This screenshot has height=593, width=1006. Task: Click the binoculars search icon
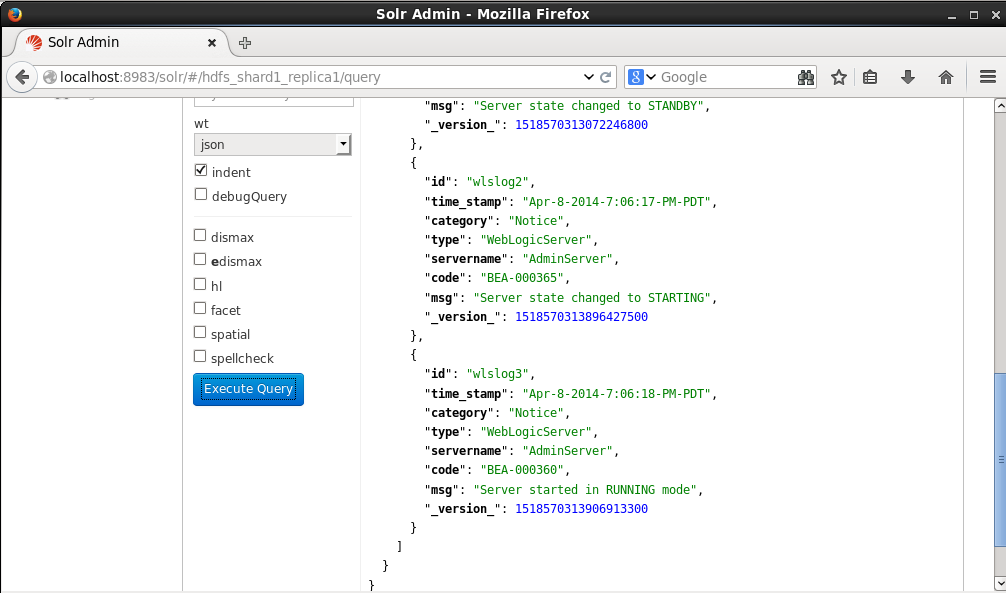(x=805, y=77)
